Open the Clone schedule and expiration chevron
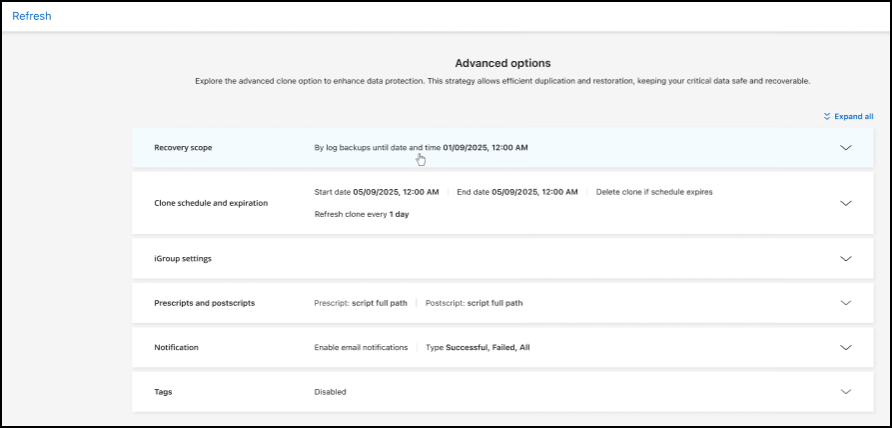The width and height of the screenshot is (892, 428). [x=846, y=202]
